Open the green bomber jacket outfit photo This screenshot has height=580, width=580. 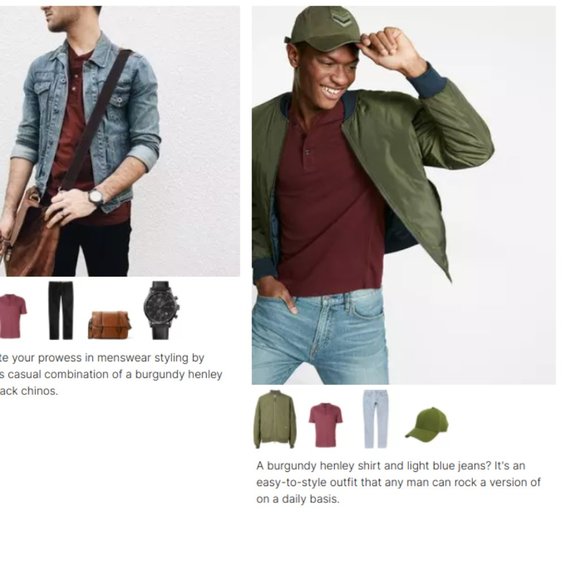tap(404, 195)
